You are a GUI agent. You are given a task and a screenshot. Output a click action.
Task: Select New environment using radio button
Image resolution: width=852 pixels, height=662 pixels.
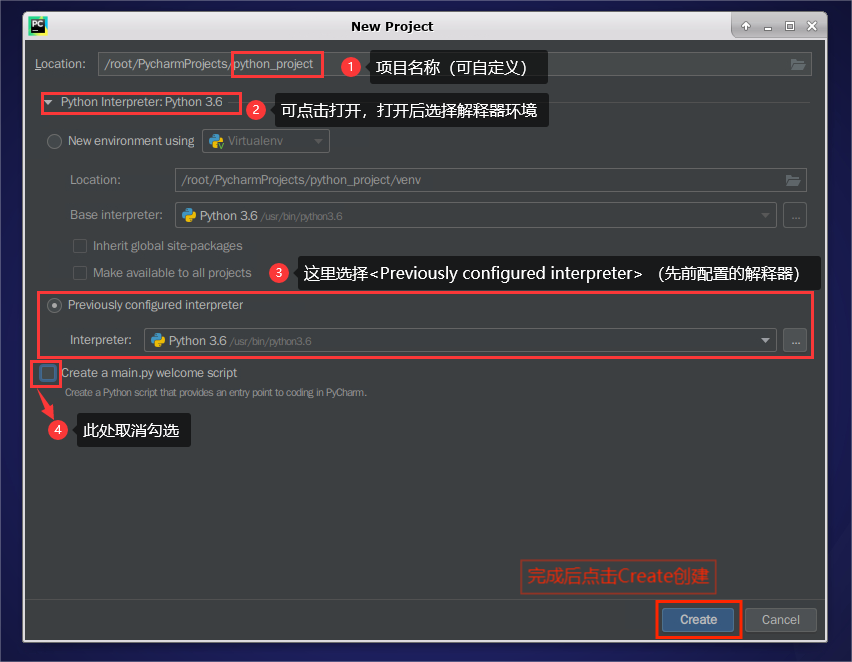(x=54, y=141)
